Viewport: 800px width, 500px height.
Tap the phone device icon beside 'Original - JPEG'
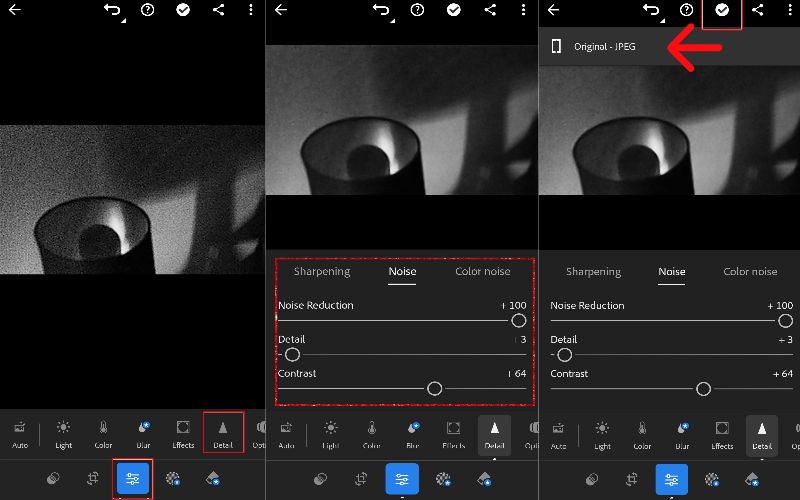tap(556, 46)
